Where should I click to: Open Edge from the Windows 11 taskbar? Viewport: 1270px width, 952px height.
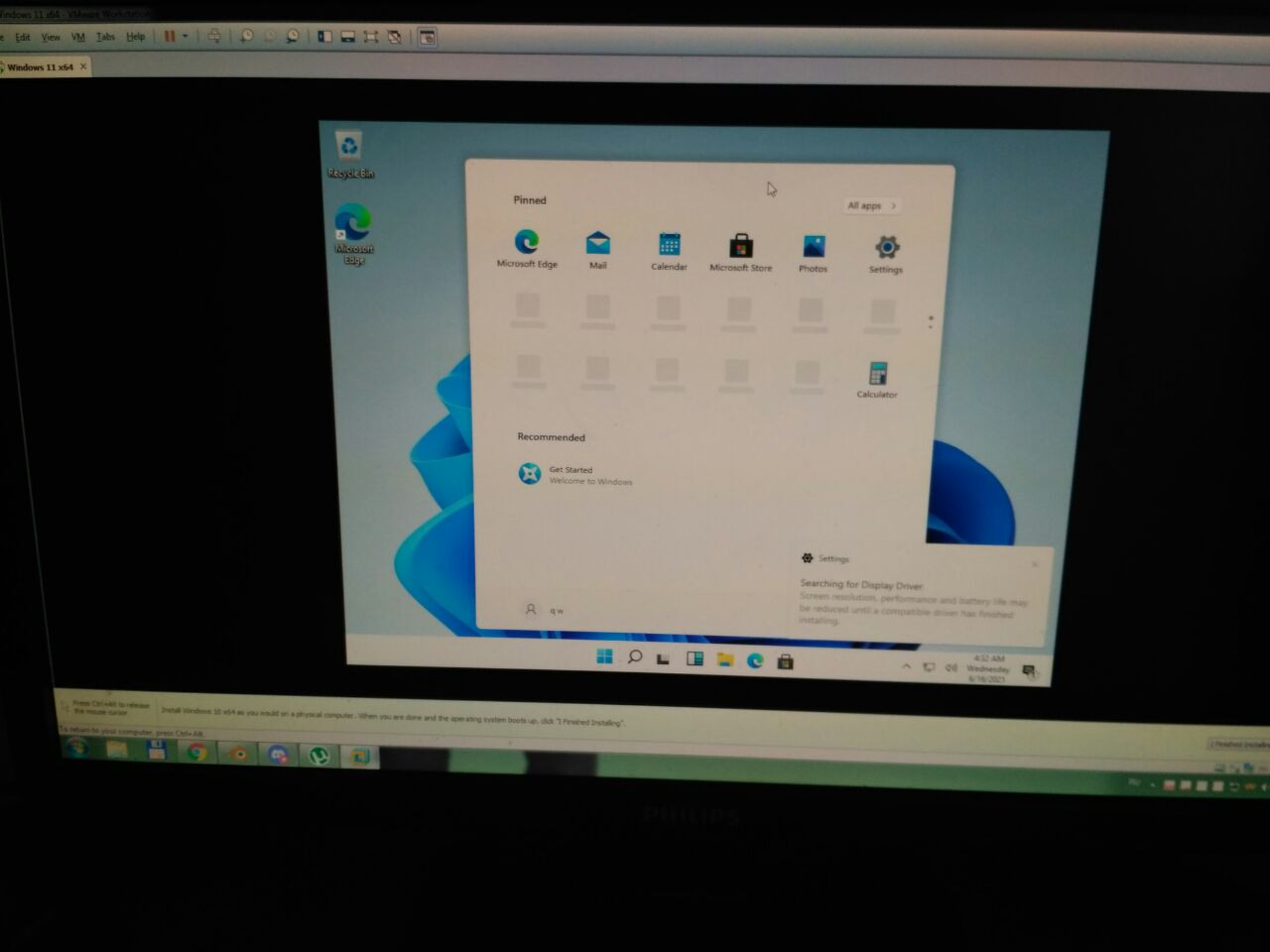[755, 660]
